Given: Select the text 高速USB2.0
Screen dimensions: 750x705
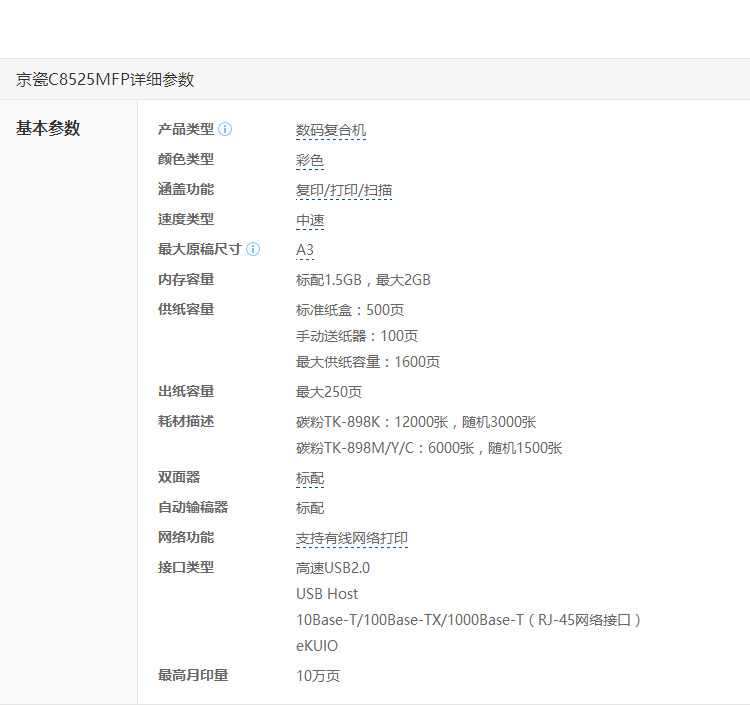Looking at the screenshot, I should click(333, 568).
